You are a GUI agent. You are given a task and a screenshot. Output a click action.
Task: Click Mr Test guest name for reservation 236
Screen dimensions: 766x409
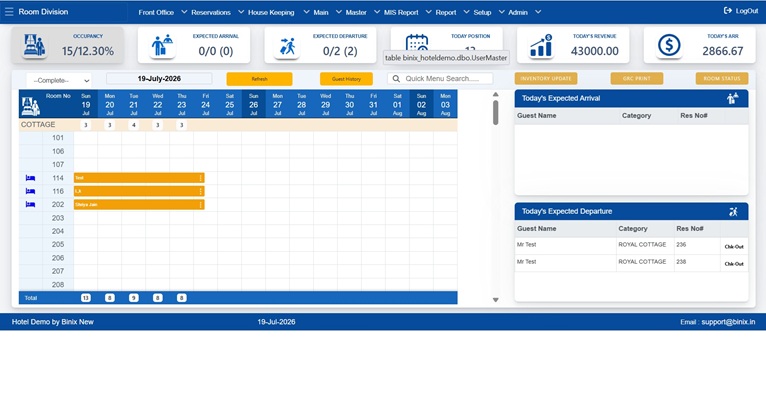[527, 244]
